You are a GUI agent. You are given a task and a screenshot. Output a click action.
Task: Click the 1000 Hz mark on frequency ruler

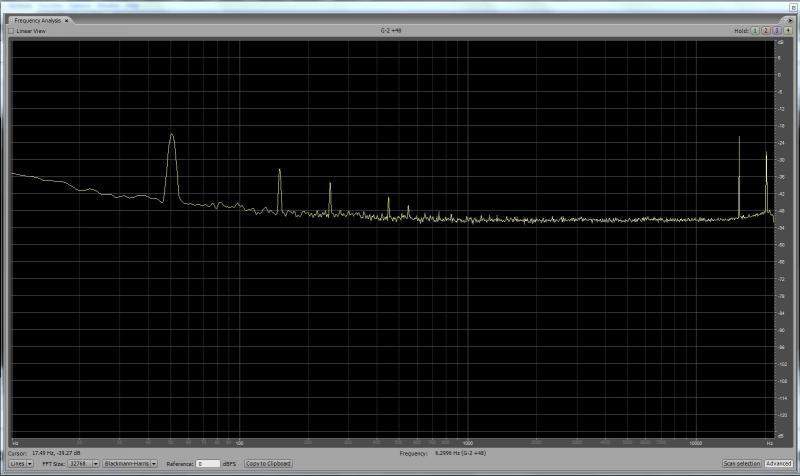tap(468, 441)
